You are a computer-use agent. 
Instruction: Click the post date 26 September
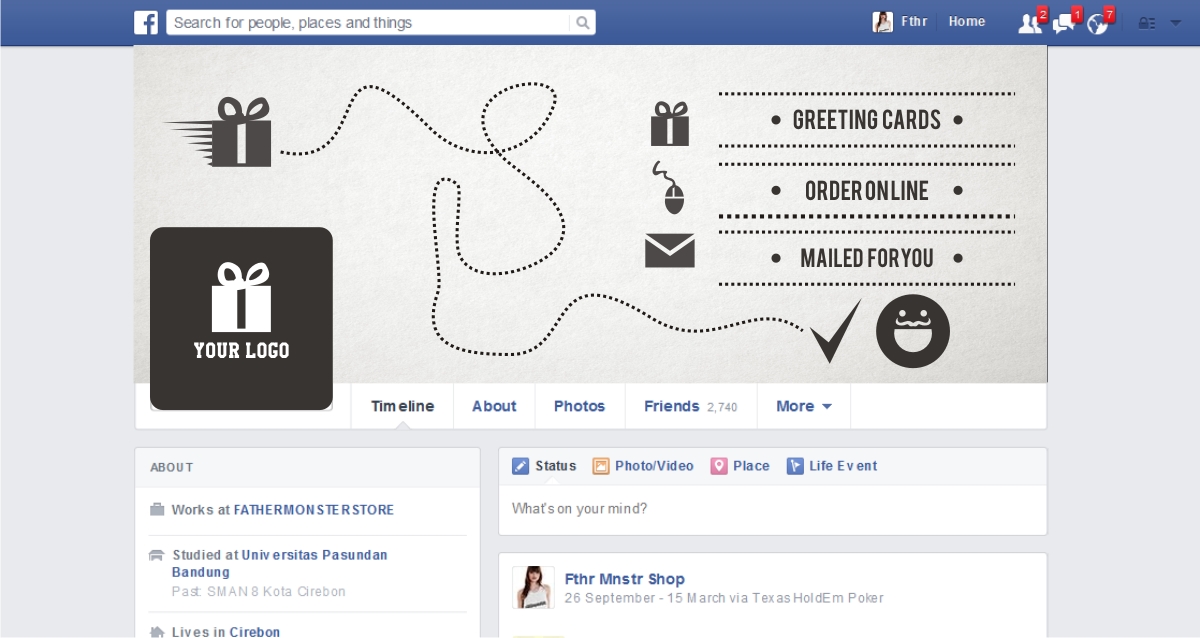[609, 598]
